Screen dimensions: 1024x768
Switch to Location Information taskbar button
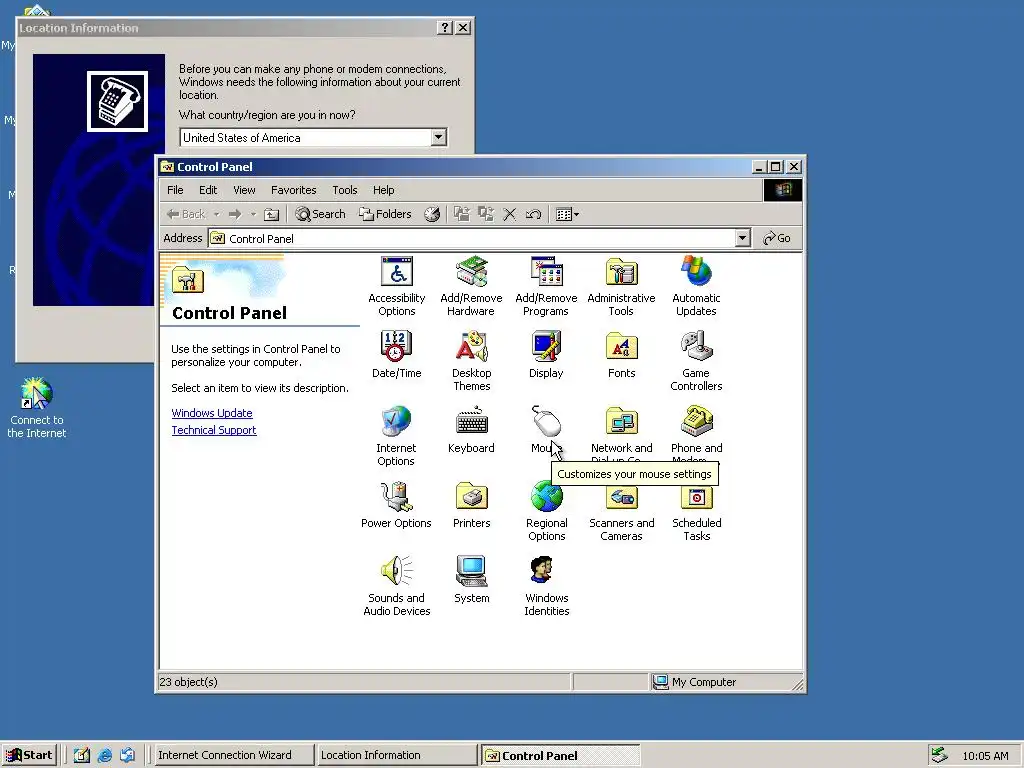tap(396, 755)
